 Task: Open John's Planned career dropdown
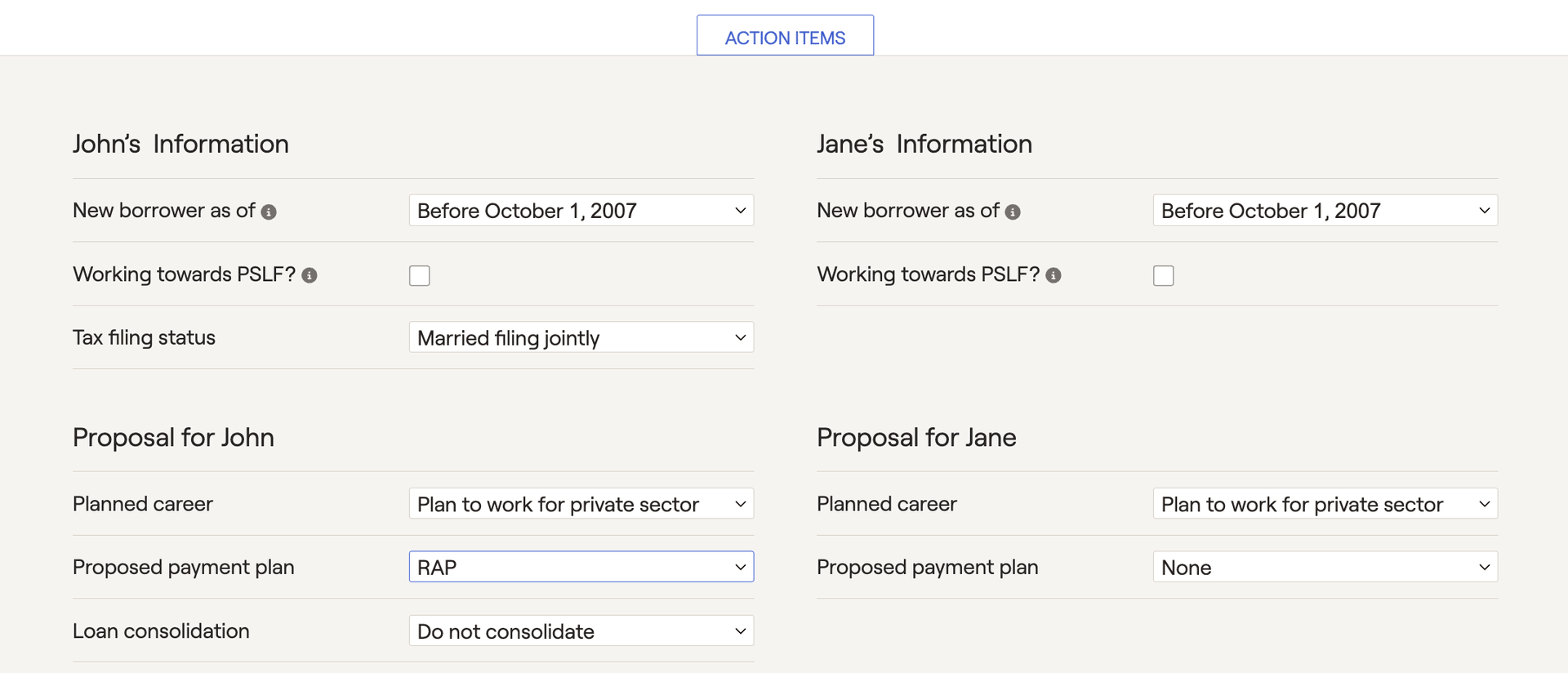click(581, 504)
